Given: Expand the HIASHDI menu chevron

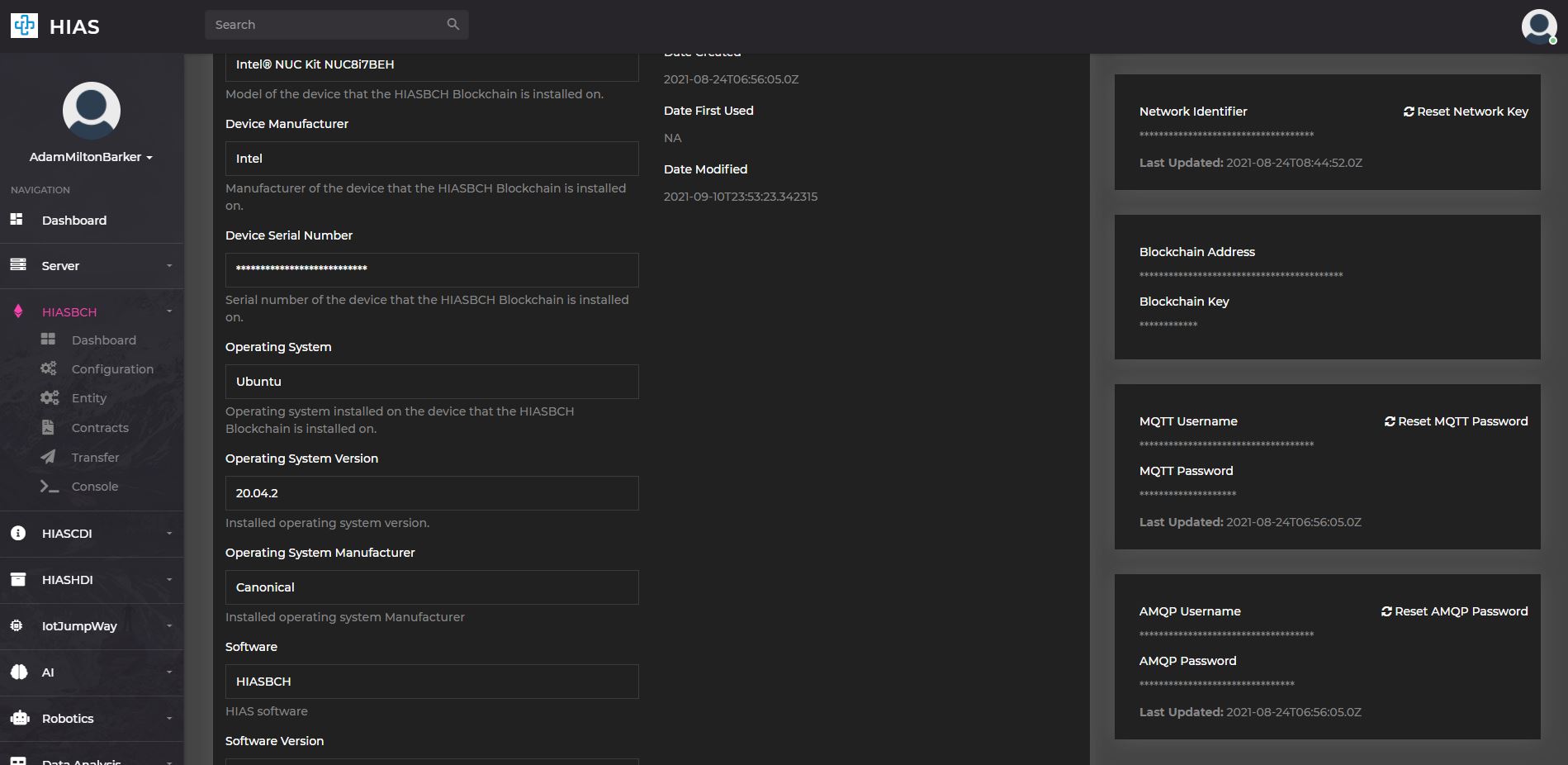Looking at the screenshot, I should pyautogui.click(x=169, y=580).
